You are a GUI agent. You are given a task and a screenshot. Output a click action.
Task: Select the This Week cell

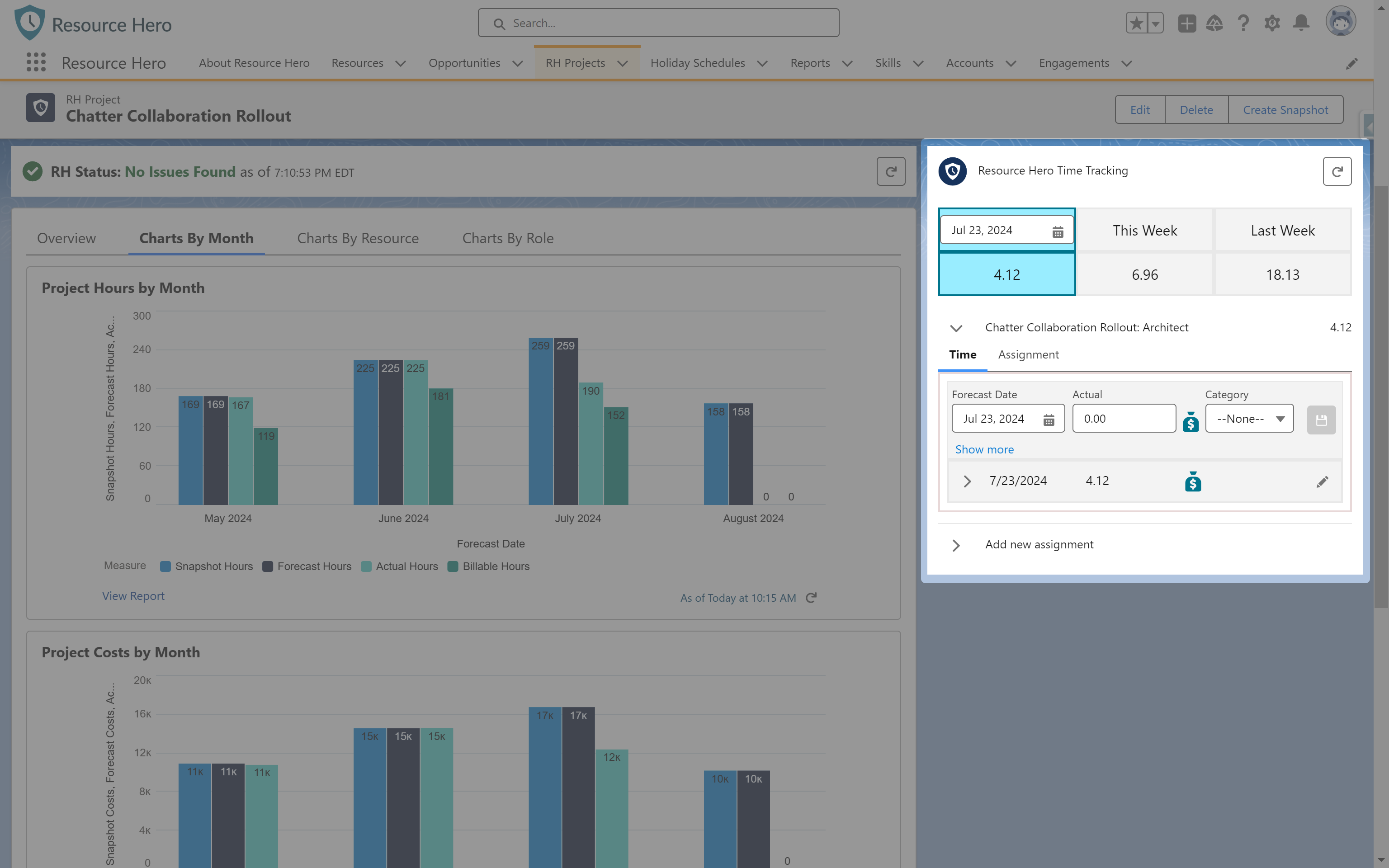(1144, 230)
